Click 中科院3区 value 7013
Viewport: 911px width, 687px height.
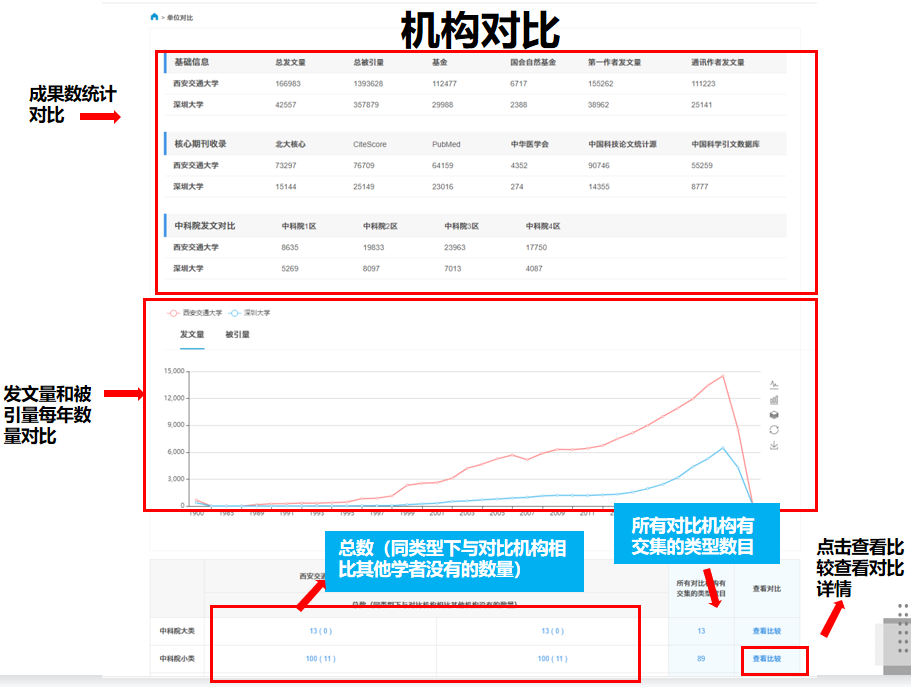coord(453,269)
